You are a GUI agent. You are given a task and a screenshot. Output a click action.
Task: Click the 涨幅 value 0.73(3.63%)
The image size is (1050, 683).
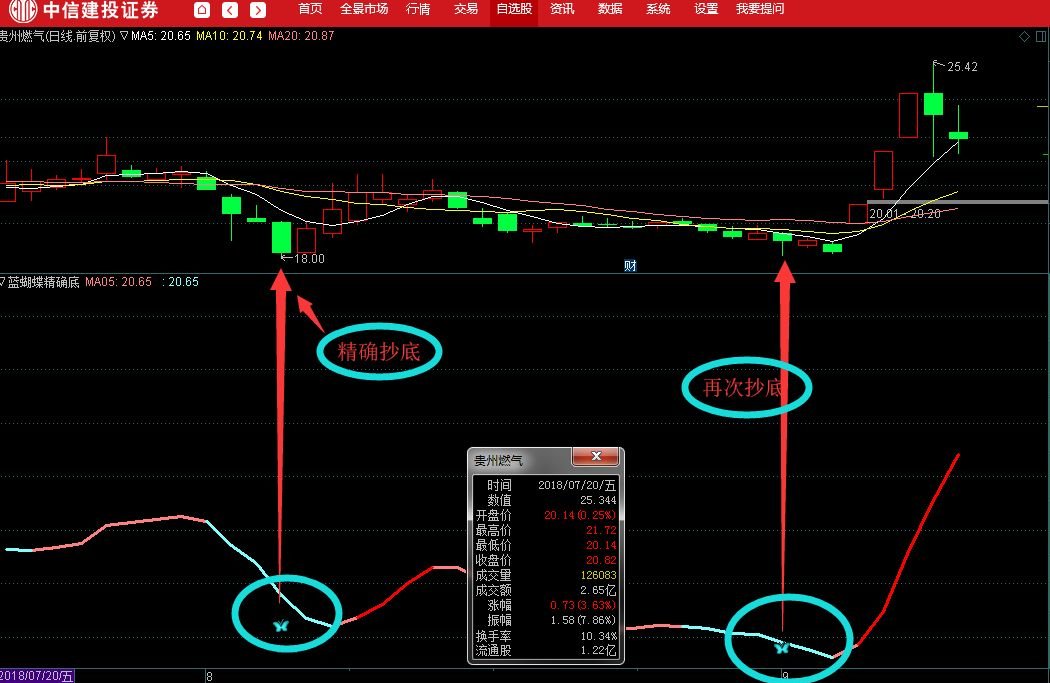point(583,605)
